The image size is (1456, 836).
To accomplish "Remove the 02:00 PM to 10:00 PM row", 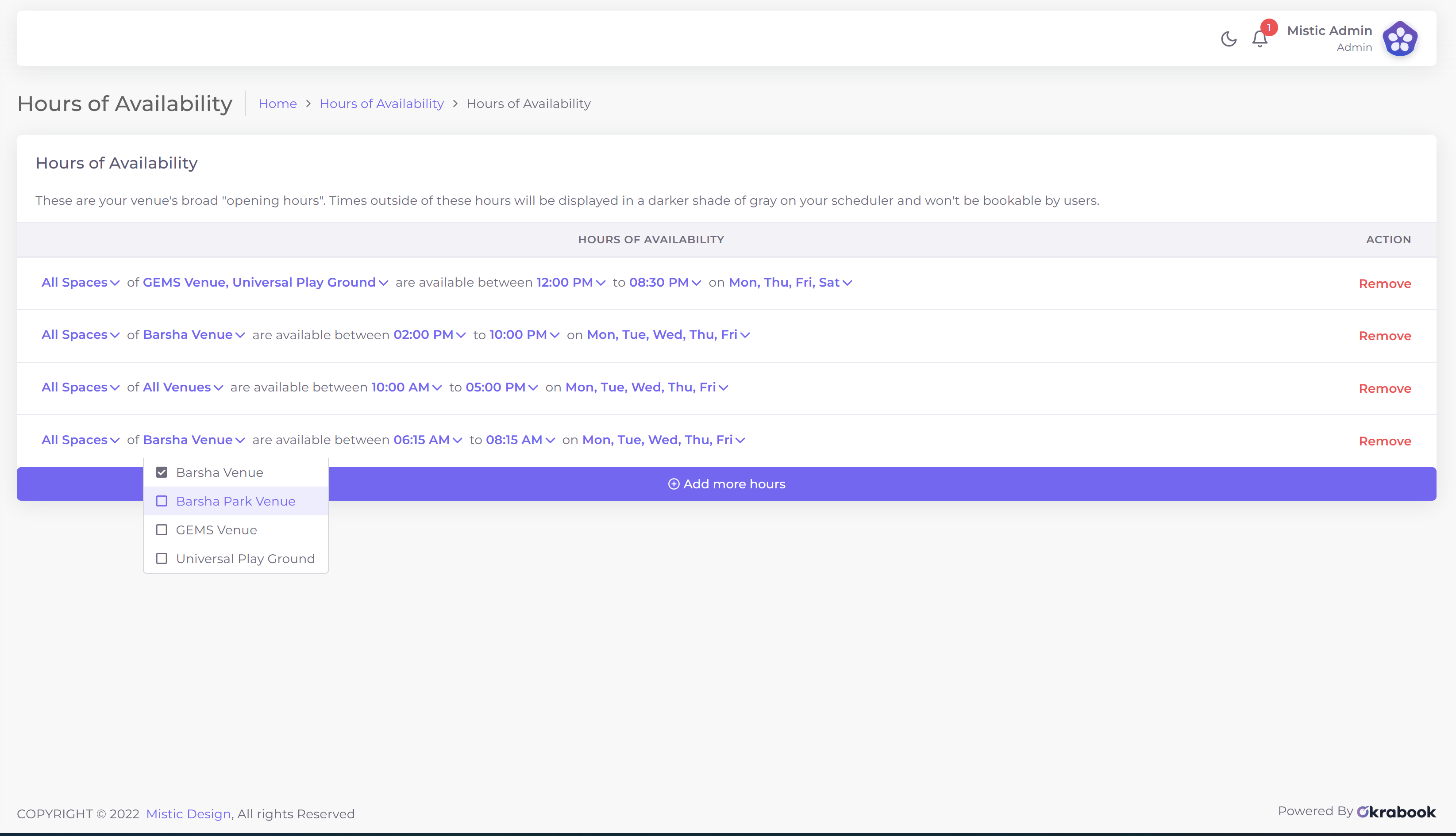I will pos(1385,336).
